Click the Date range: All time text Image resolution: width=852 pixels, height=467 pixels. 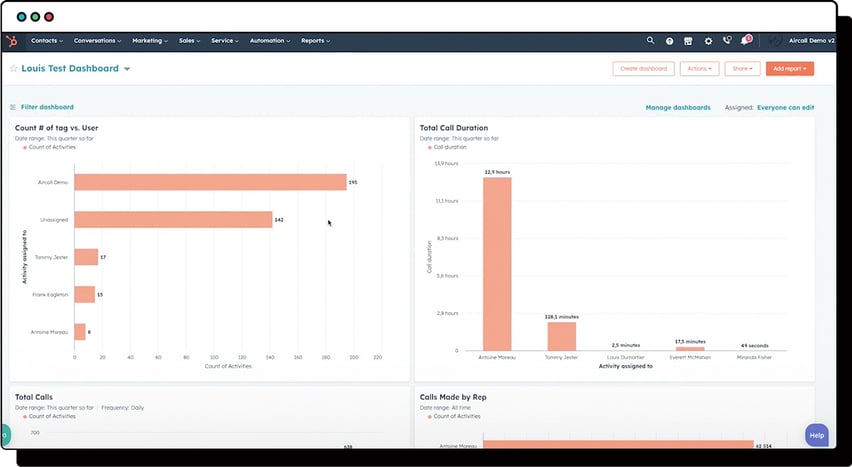click(x=445, y=408)
